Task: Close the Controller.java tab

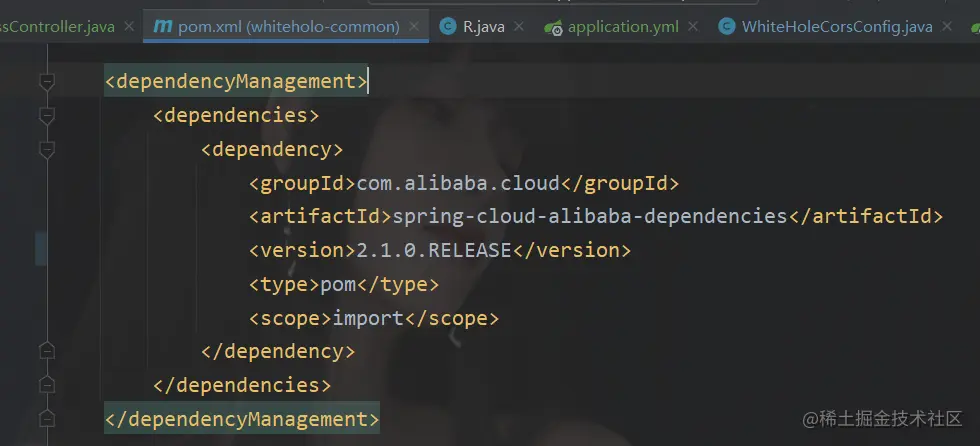Action: (129, 27)
